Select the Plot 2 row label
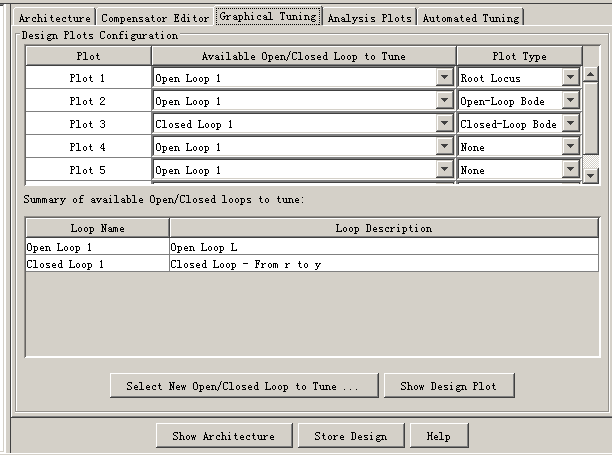The image size is (612, 455). tap(88, 101)
